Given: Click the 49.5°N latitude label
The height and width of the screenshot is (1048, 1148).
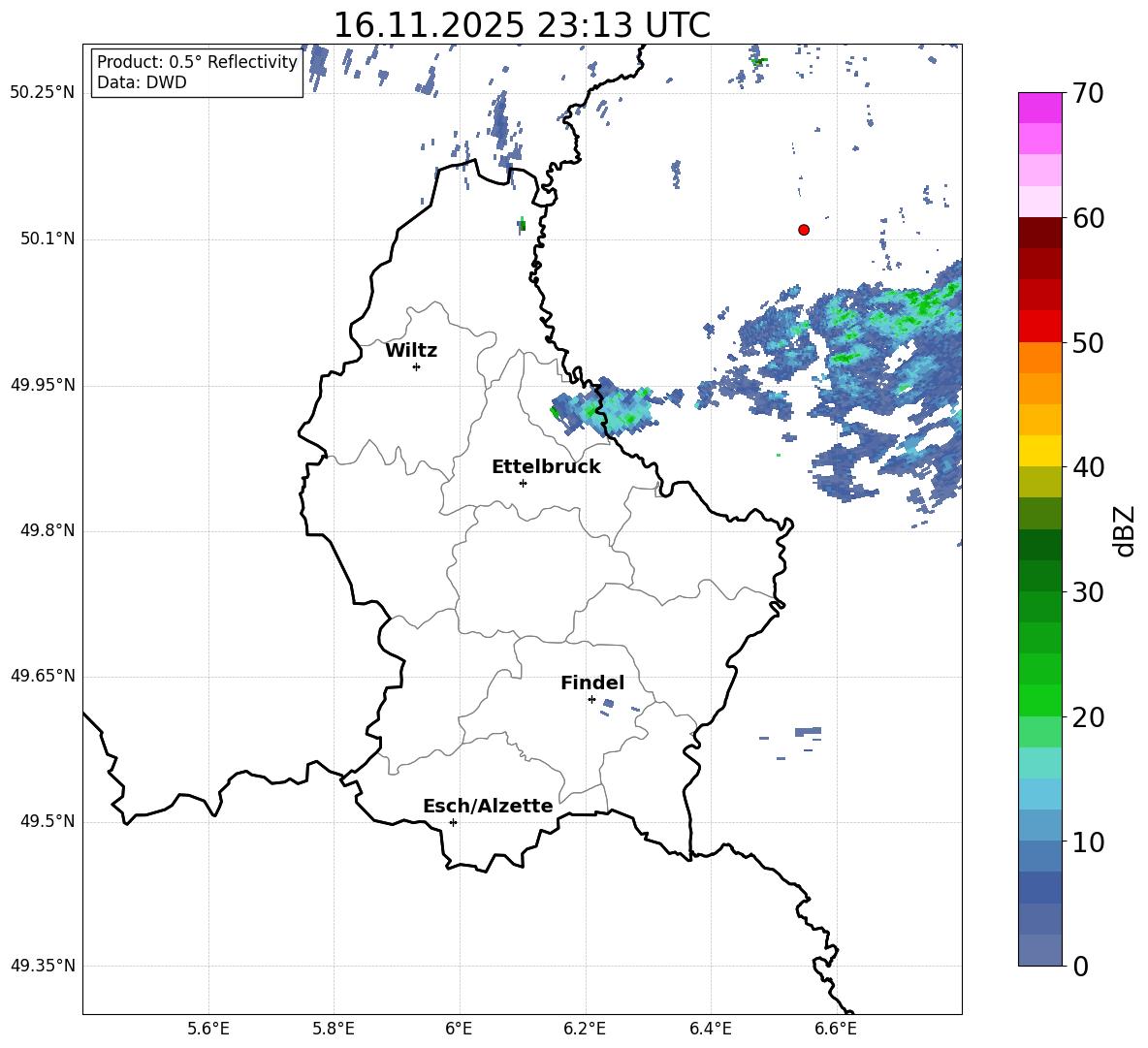Looking at the screenshot, I should click(x=48, y=821).
